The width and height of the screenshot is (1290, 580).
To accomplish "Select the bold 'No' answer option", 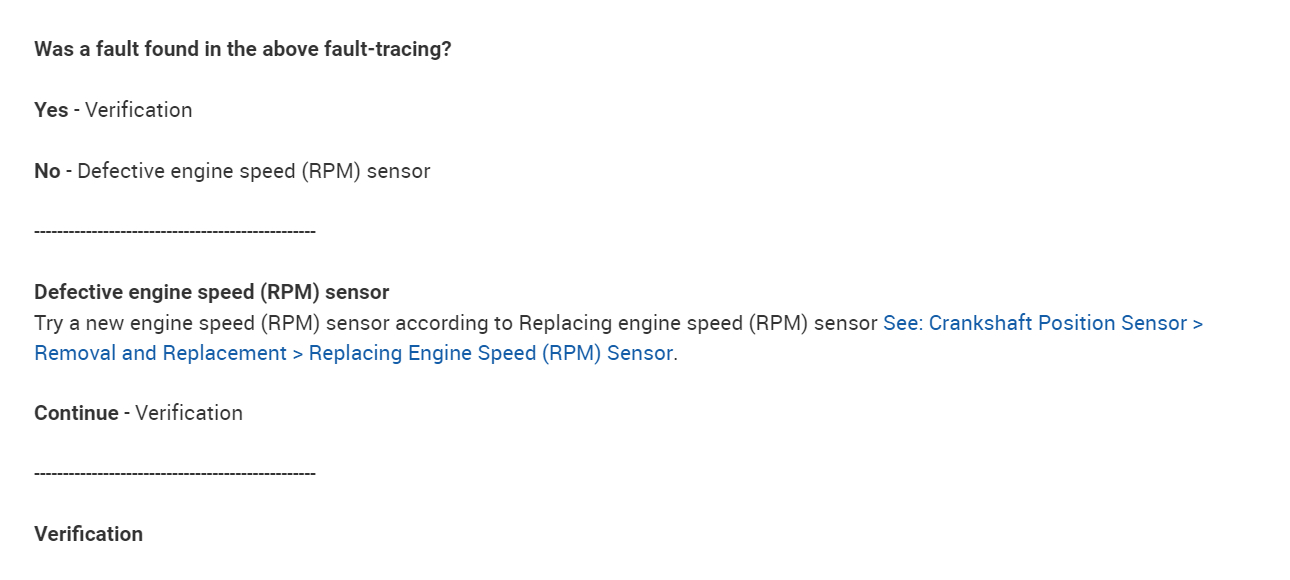I will (x=47, y=171).
